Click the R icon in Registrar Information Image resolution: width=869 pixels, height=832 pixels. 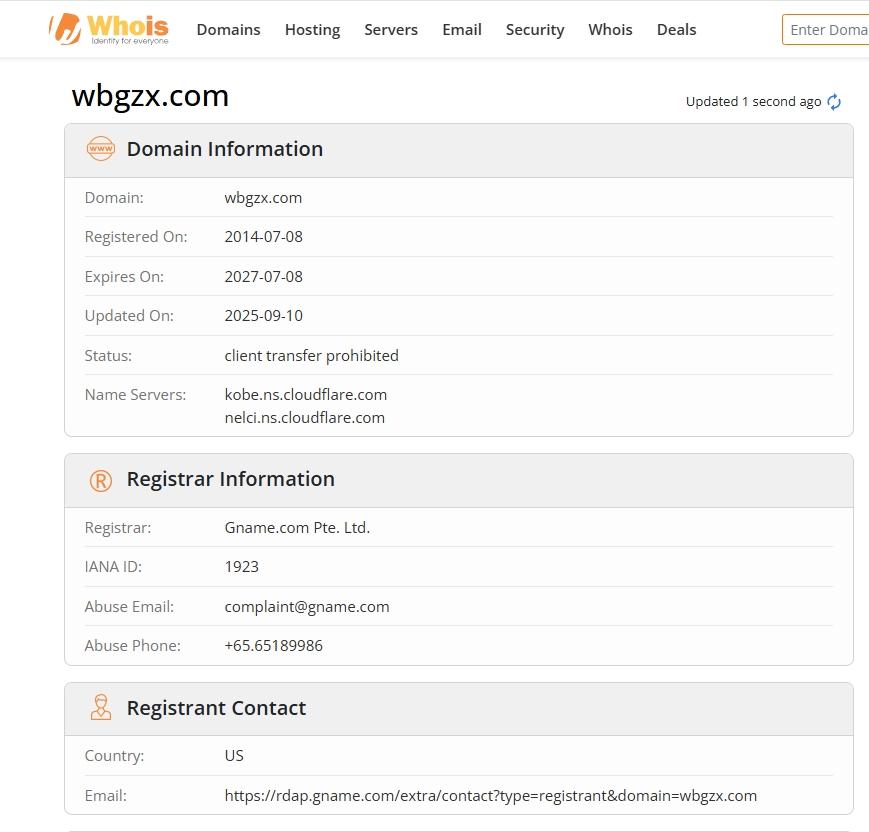point(101,481)
